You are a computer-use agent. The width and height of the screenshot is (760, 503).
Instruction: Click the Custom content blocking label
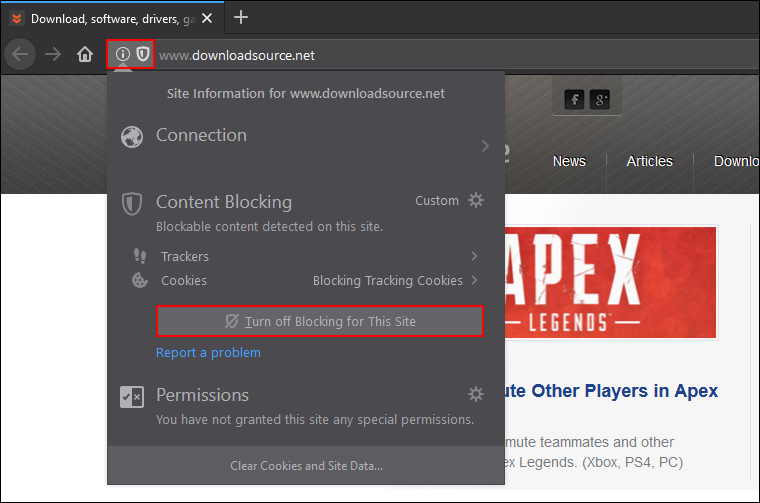point(437,201)
